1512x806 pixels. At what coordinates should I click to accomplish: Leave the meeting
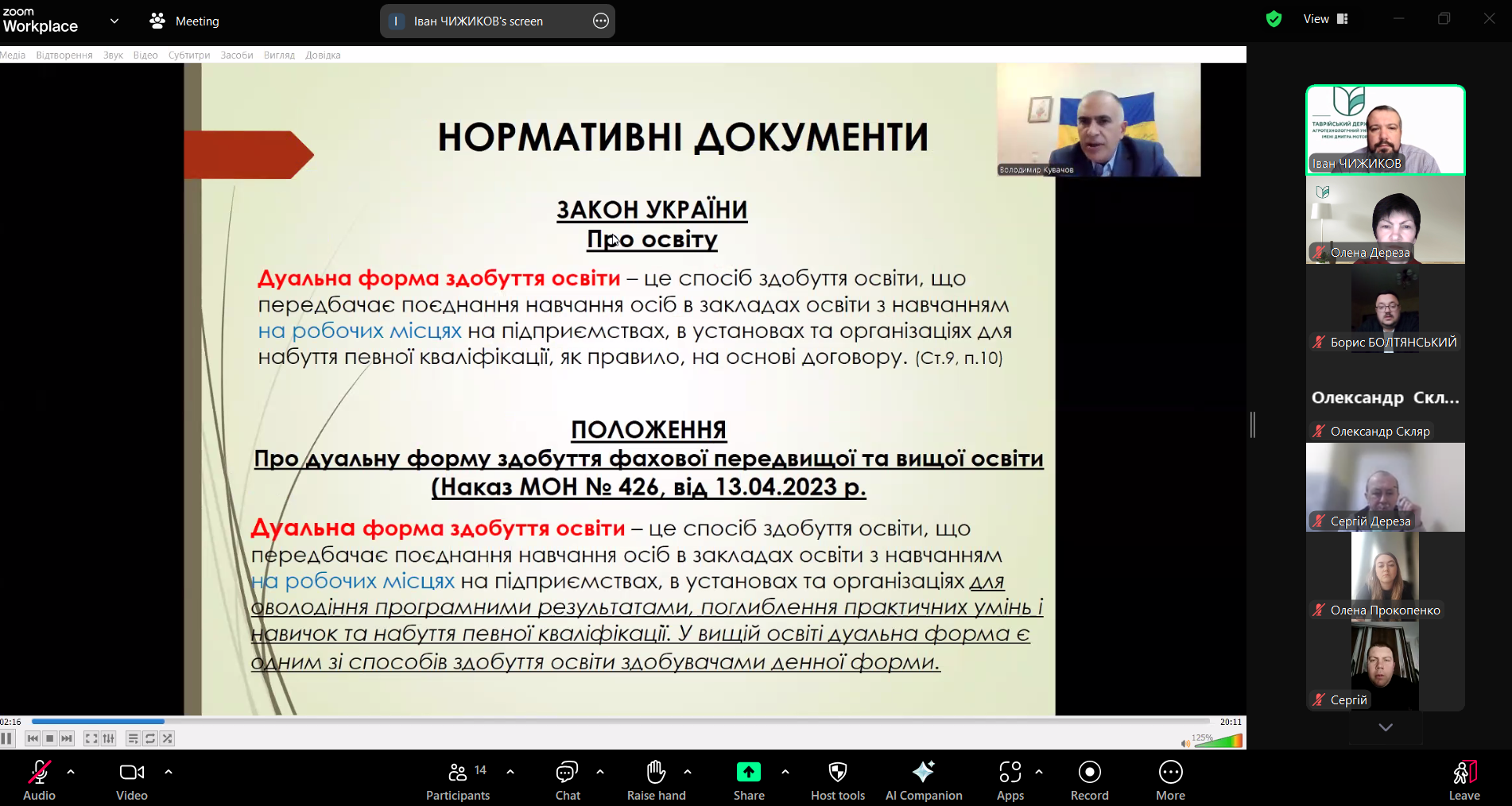1464,780
